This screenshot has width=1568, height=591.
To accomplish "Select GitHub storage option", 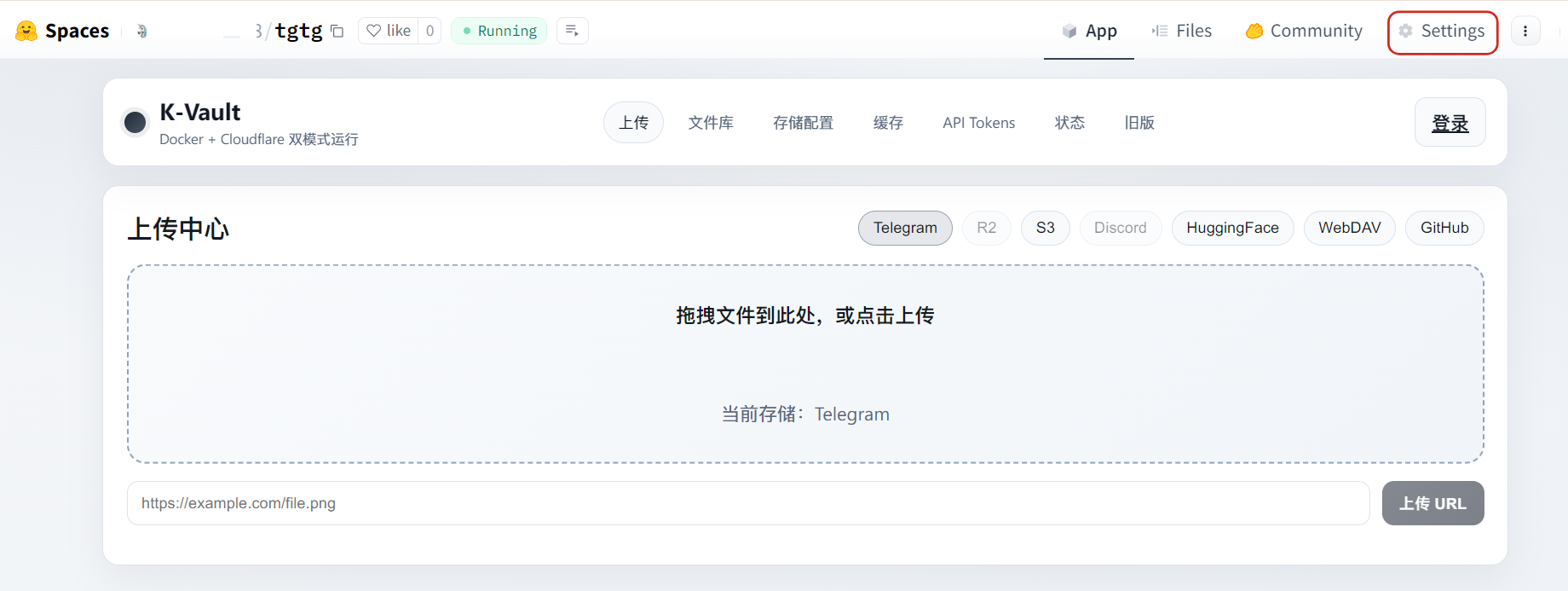I will [1444, 228].
